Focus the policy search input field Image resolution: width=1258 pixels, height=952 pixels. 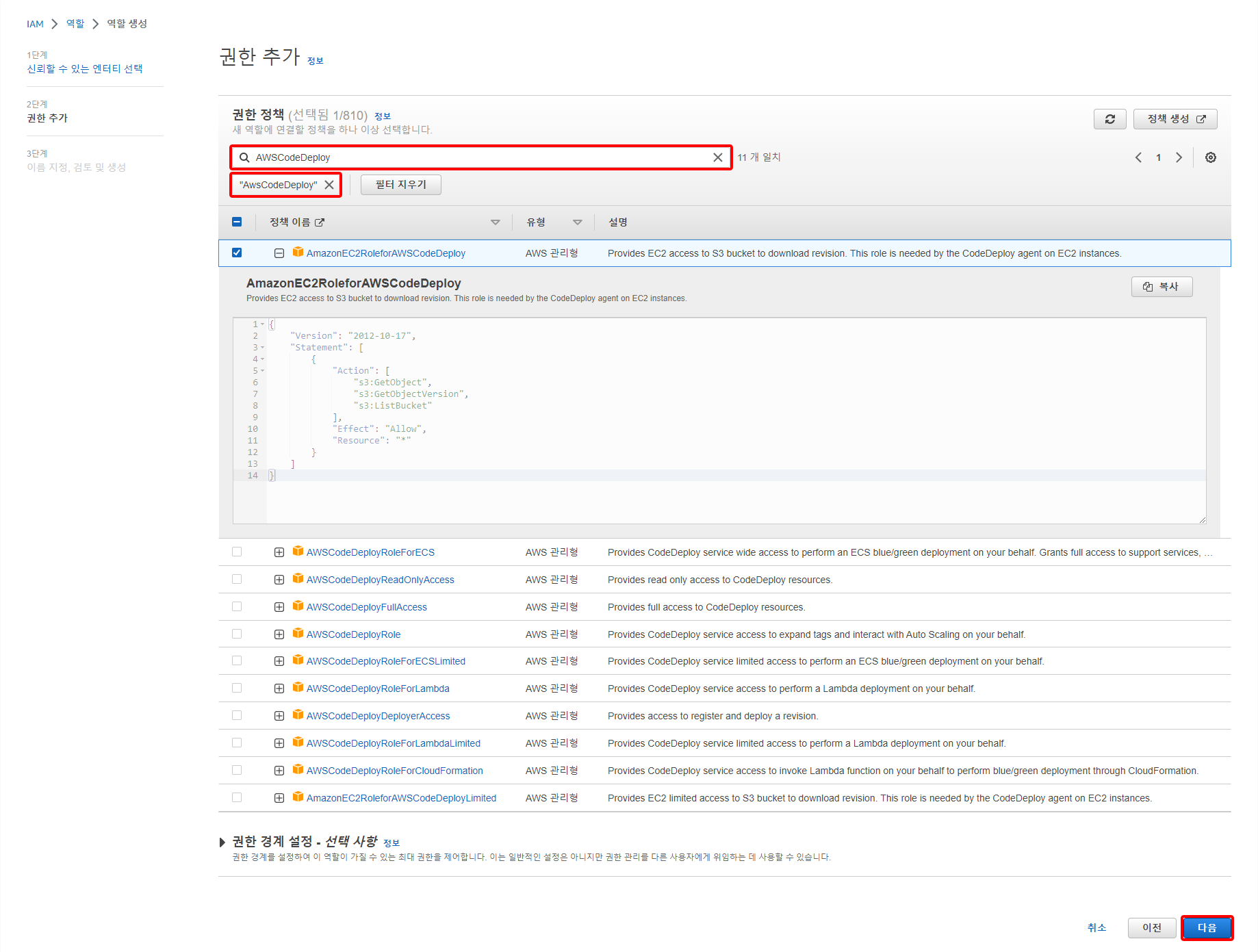click(x=481, y=157)
